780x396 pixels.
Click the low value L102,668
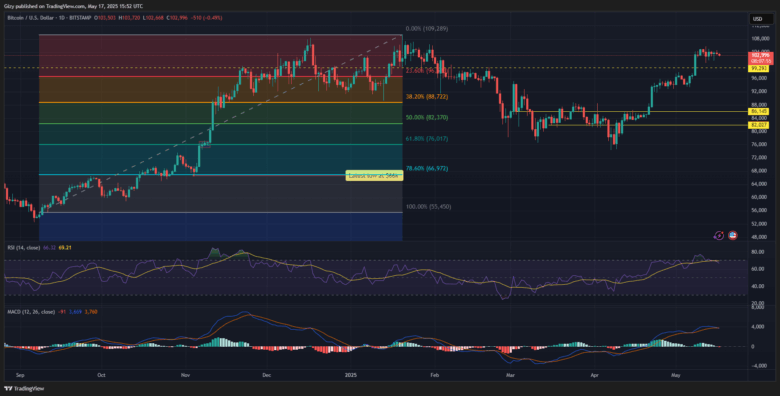tap(153, 18)
